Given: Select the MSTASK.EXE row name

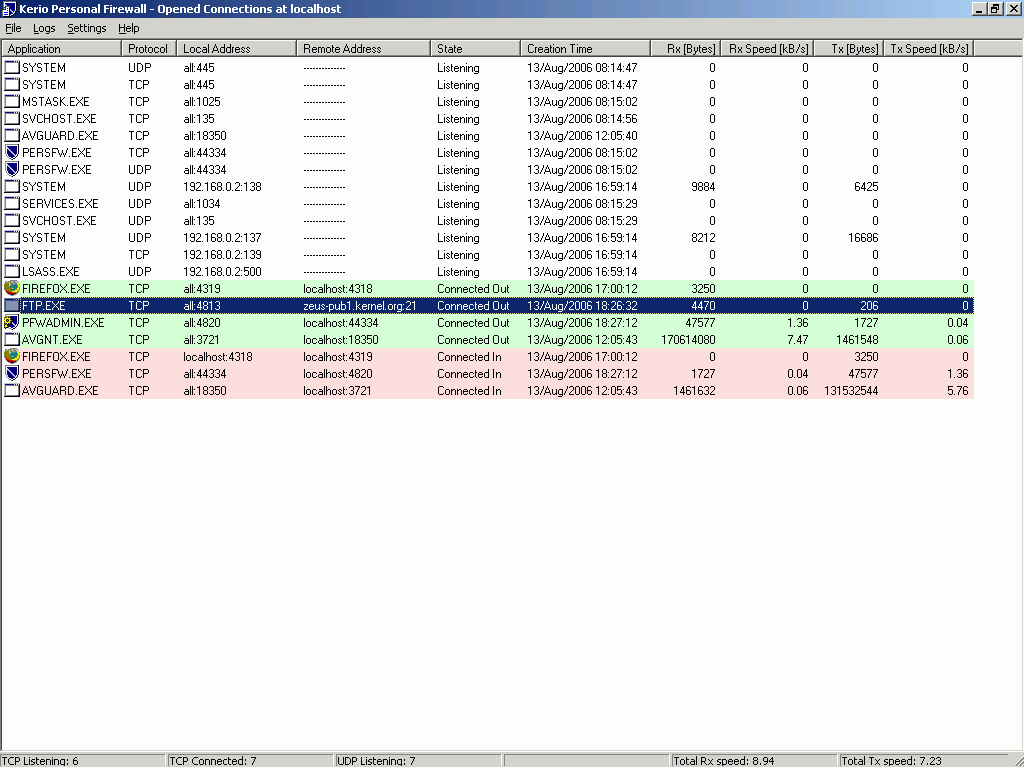Looking at the screenshot, I should click(x=56, y=102).
